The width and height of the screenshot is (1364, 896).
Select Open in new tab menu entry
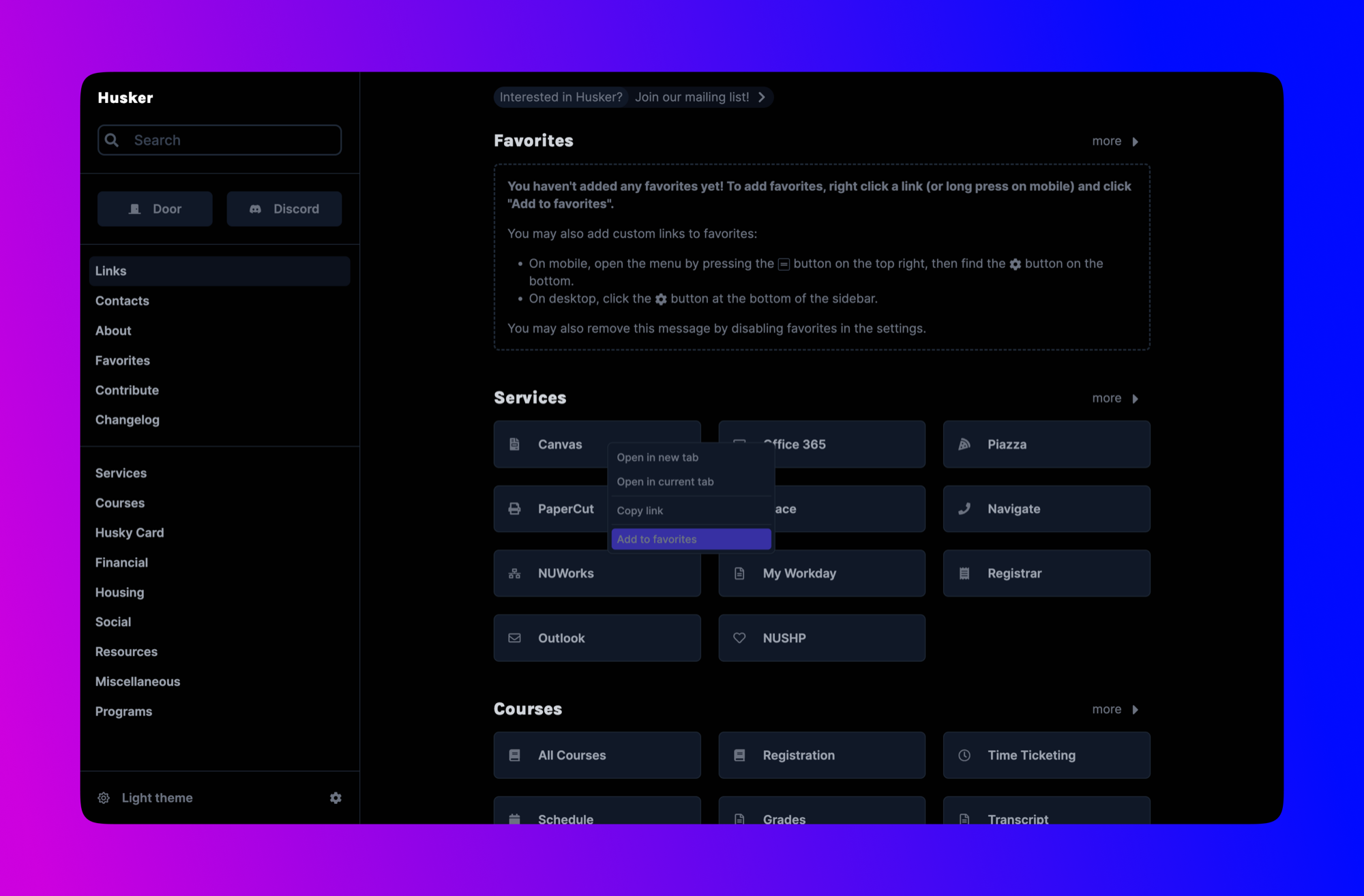pyautogui.click(x=657, y=458)
